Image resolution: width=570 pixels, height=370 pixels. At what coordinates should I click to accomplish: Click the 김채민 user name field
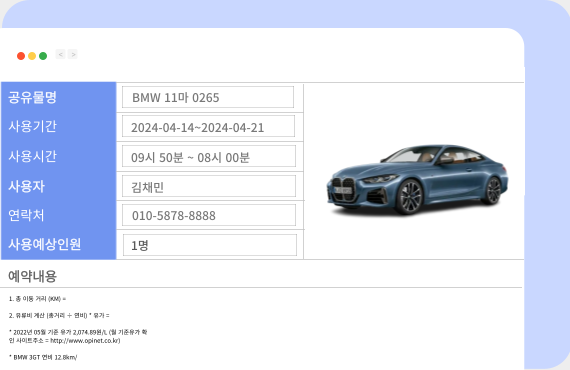point(209,186)
